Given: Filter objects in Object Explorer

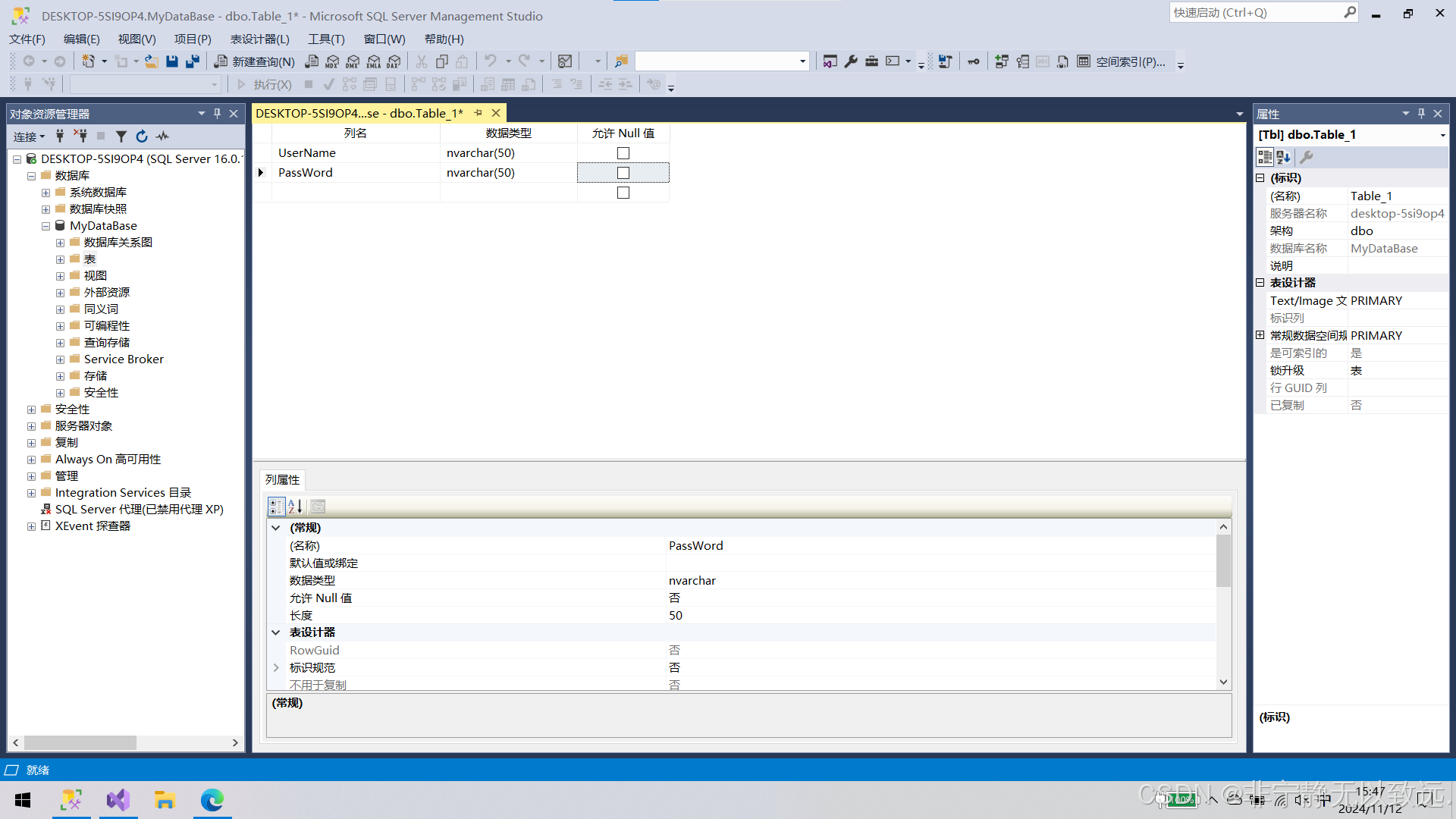Looking at the screenshot, I should click(x=121, y=136).
